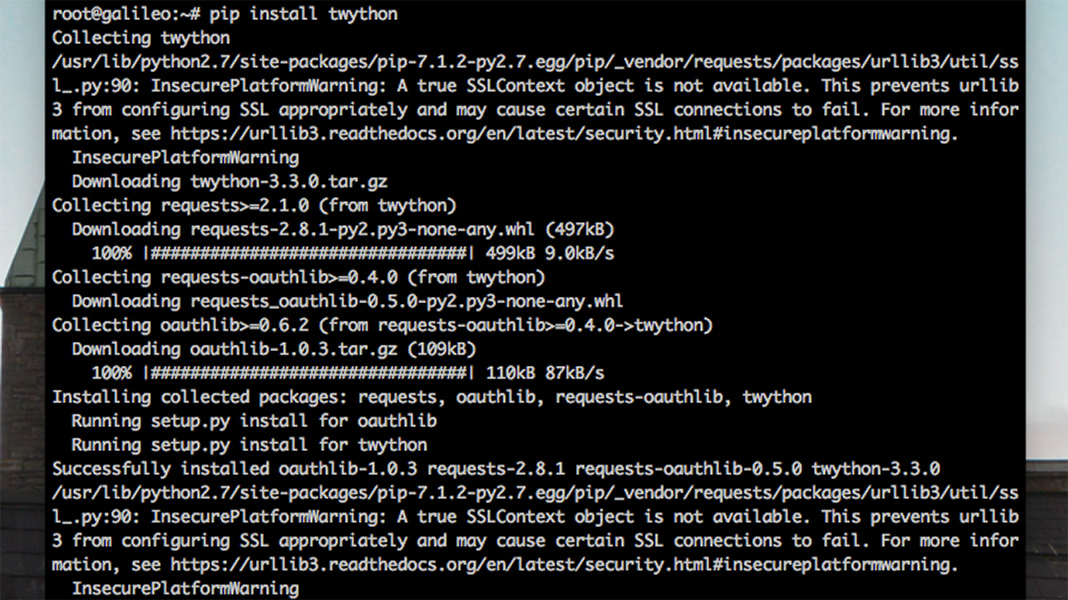The width and height of the screenshot is (1068, 600).
Task: Click the 'Successfully installed' result line
Action: pos(496,469)
